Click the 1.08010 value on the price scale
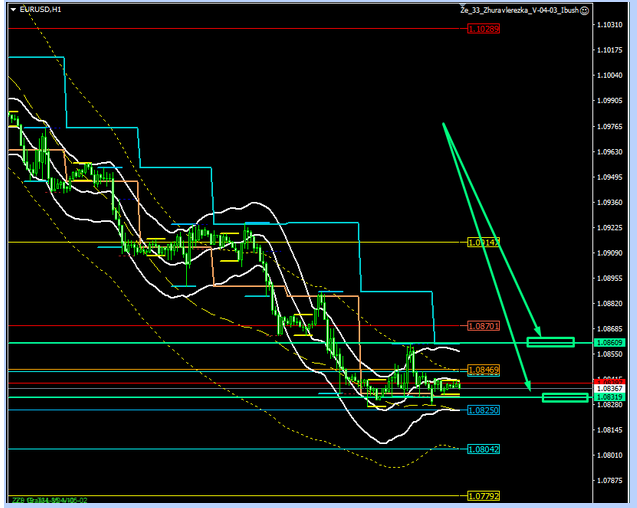This screenshot has height=508, width=637. coord(609,455)
